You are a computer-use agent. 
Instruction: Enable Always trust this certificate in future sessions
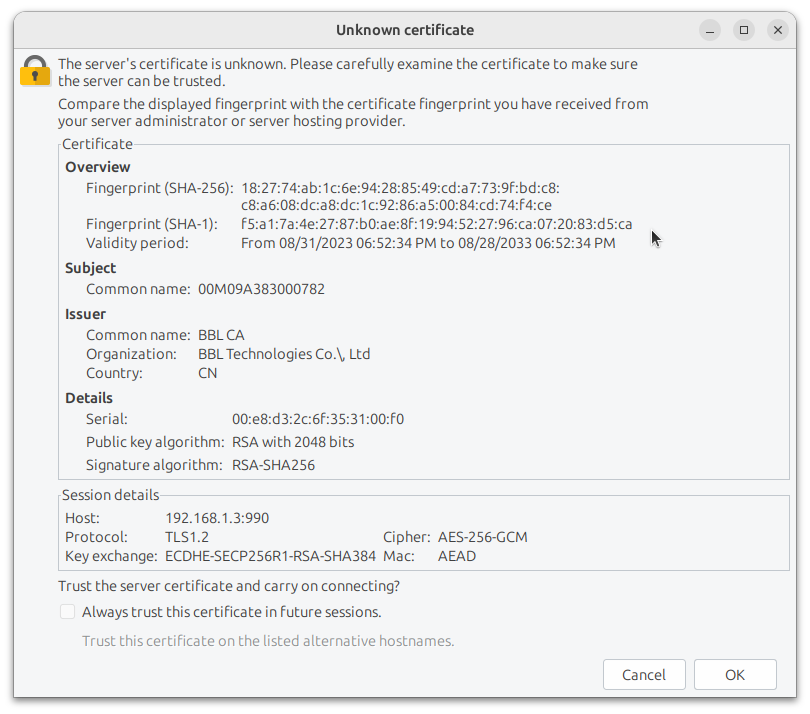(x=67, y=611)
